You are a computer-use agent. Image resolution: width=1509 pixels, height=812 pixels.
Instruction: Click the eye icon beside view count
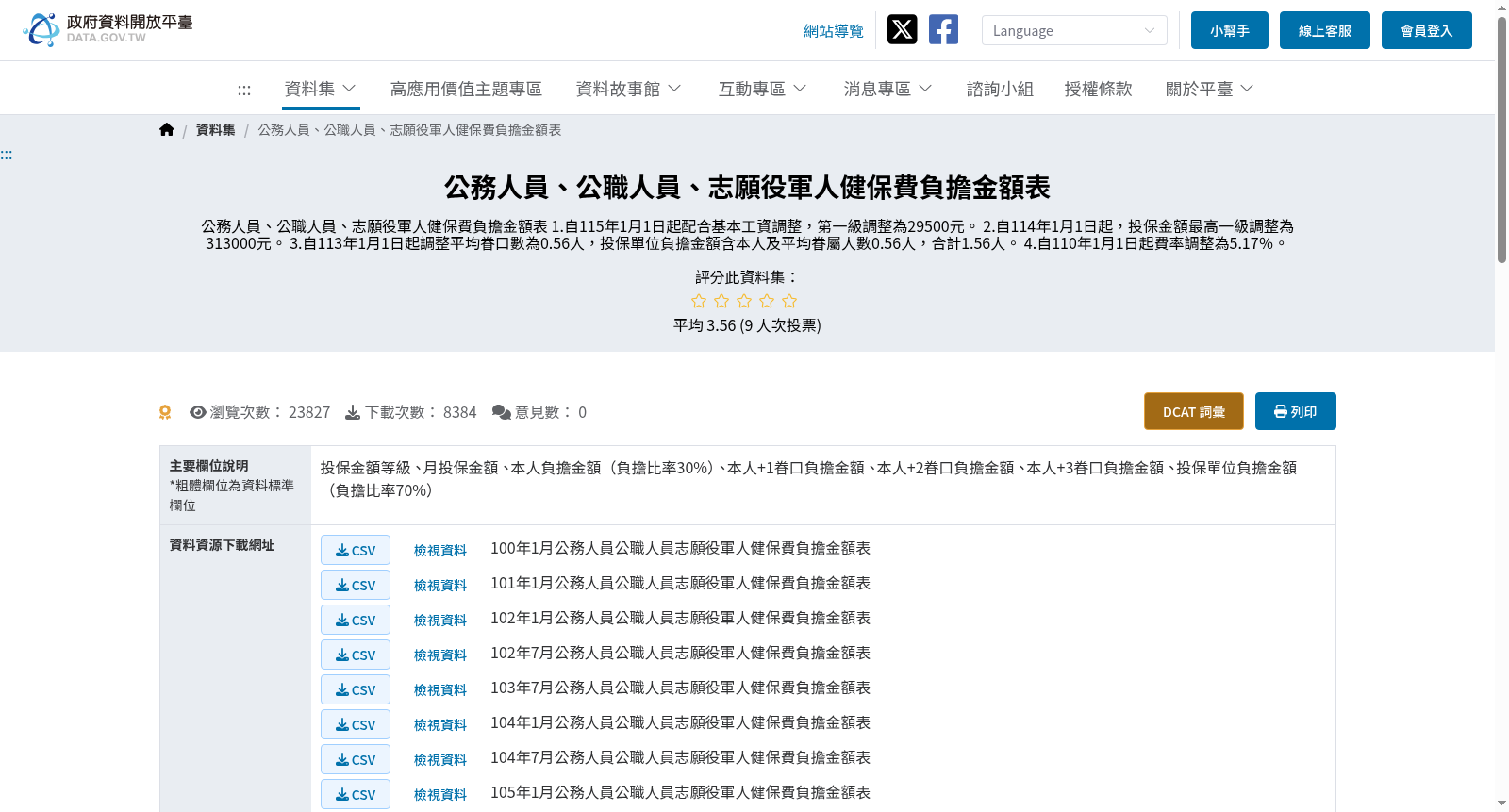(x=198, y=412)
